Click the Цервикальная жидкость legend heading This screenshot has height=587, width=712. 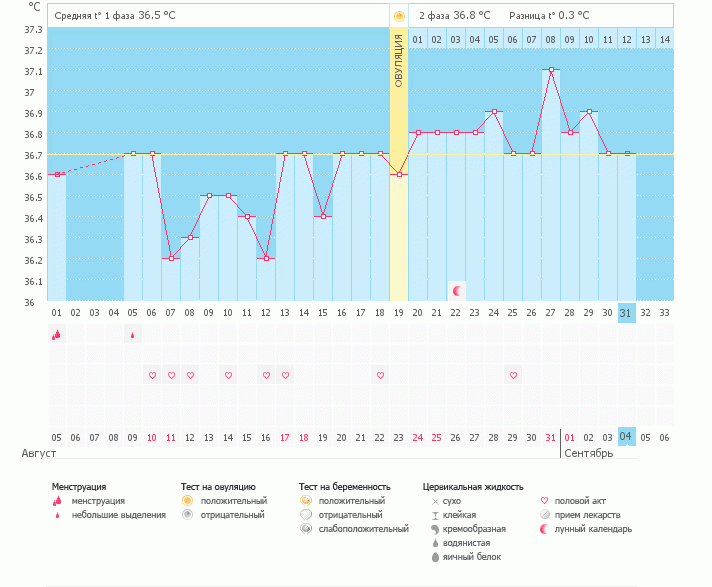(473, 487)
